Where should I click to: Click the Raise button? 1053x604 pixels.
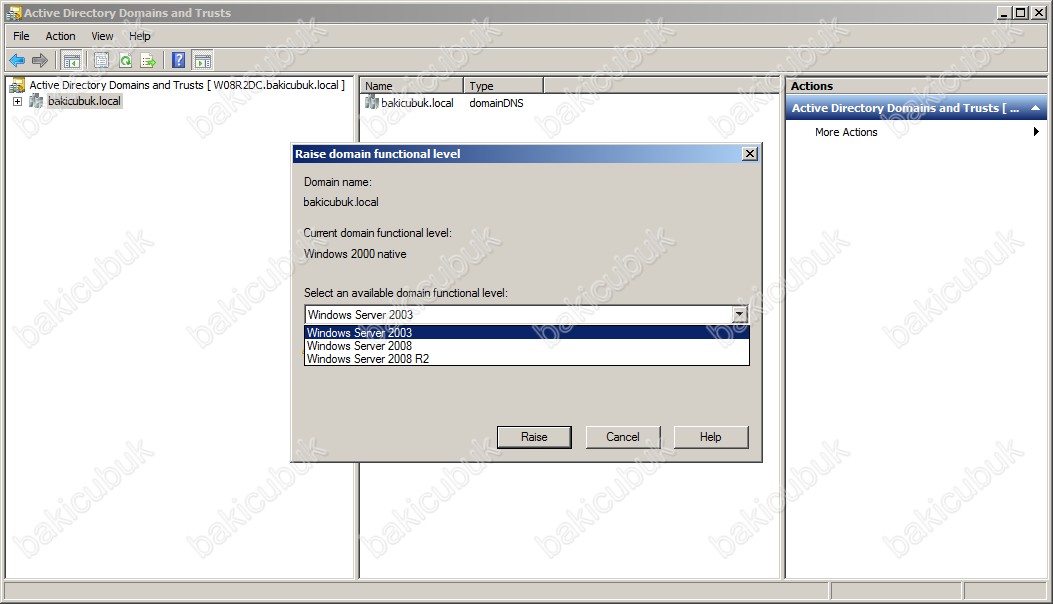[x=534, y=437]
